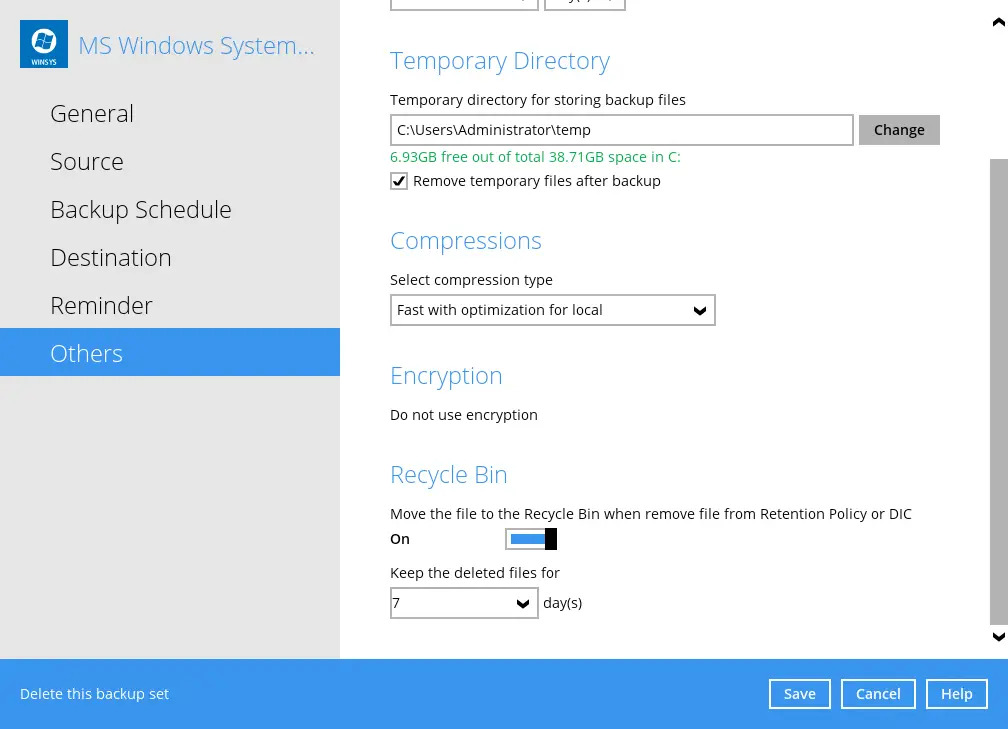Cancel the backup set changes
The height and width of the screenshot is (729, 1008).
click(x=878, y=694)
